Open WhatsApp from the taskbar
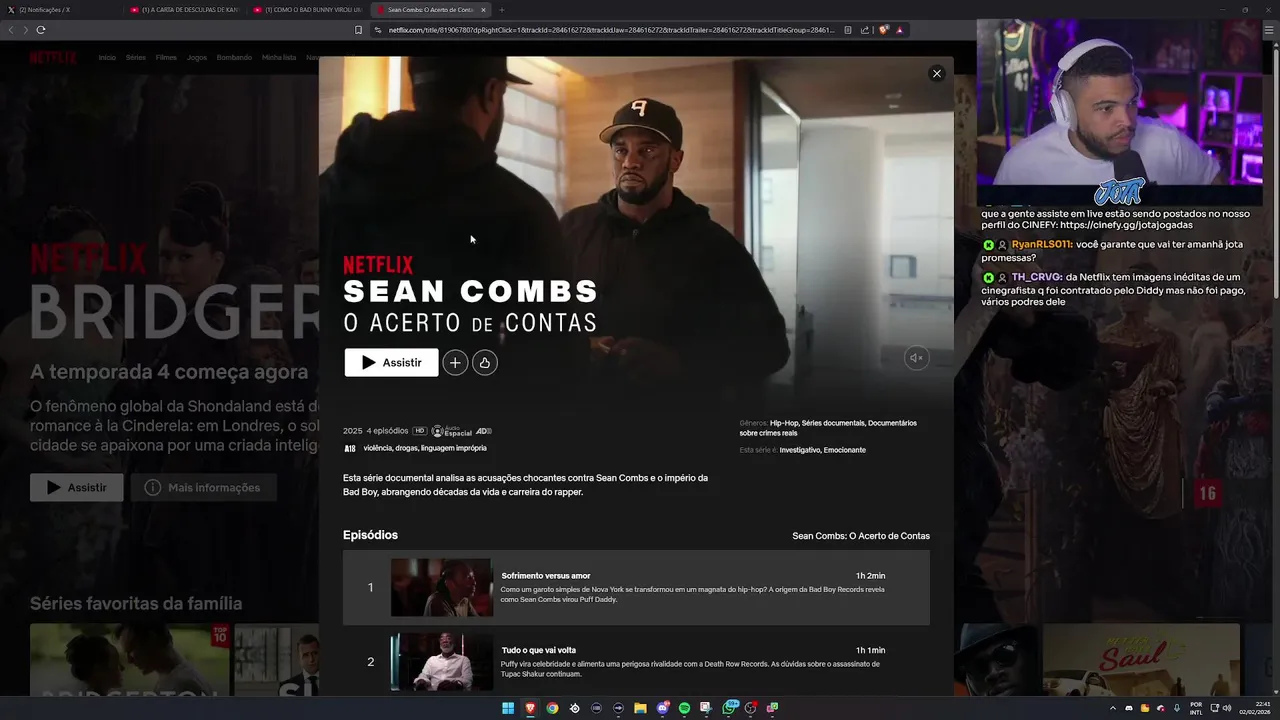This screenshot has height=720, width=1280. (x=729, y=708)
